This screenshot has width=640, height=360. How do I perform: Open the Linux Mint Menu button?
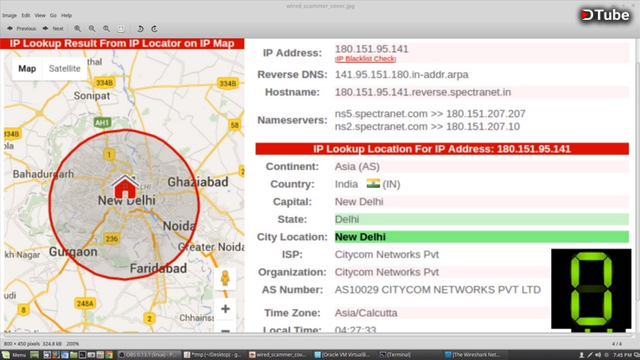(x=14, y=355)
